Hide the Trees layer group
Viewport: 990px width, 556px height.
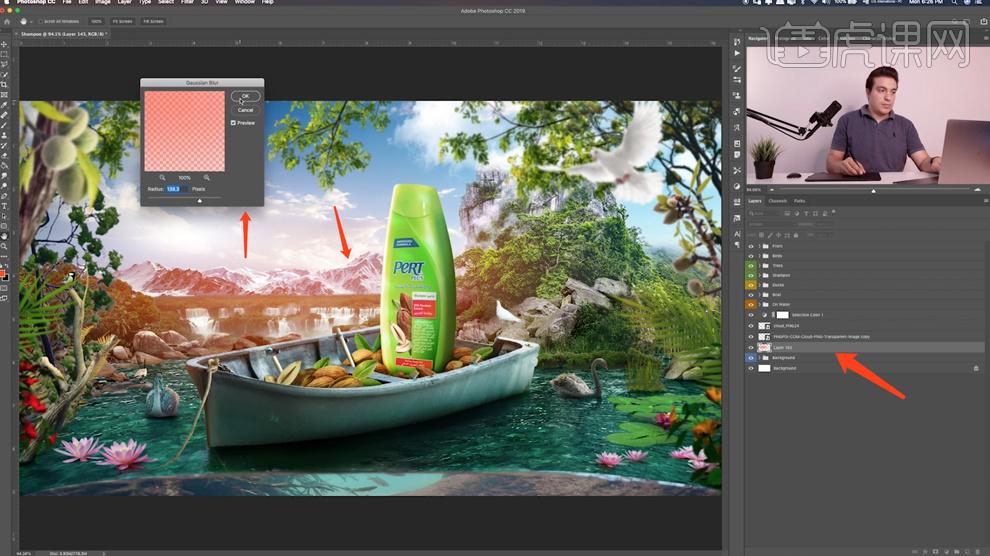(x=751, y=265)
